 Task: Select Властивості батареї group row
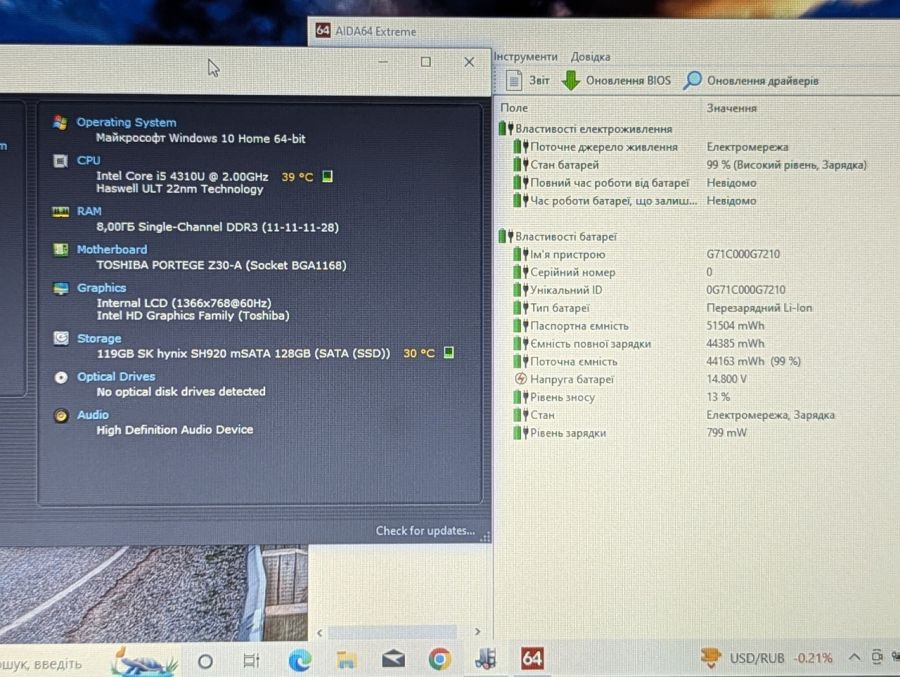pyautogui.click(x=557, y=236)
